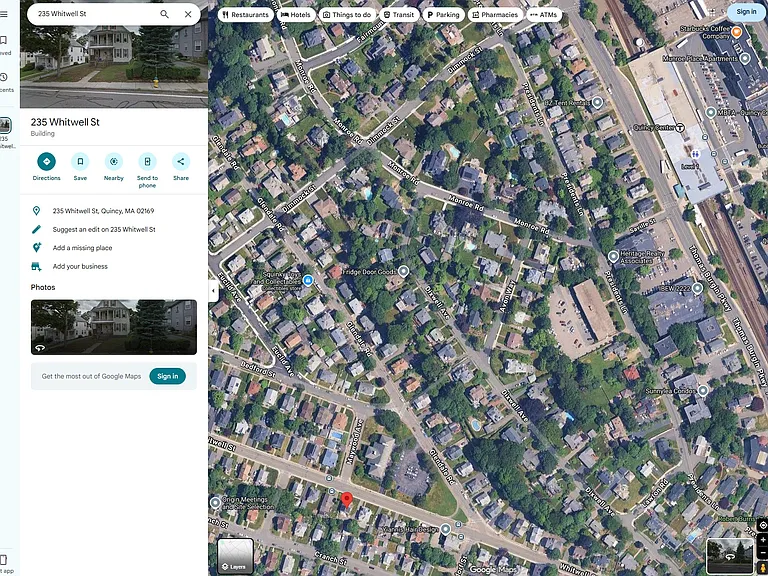The height and width of the screenshot is (576, 768).
Task: Filter map by Restaurants
Action: [x=245, y=15]
